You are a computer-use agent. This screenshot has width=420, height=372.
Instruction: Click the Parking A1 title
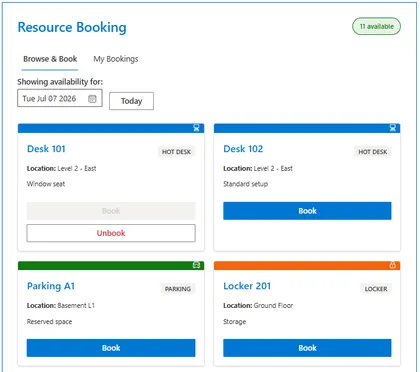51,286
